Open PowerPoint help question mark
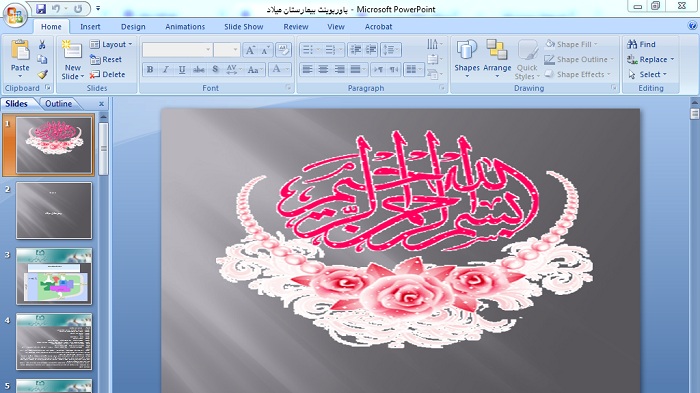 692,26
